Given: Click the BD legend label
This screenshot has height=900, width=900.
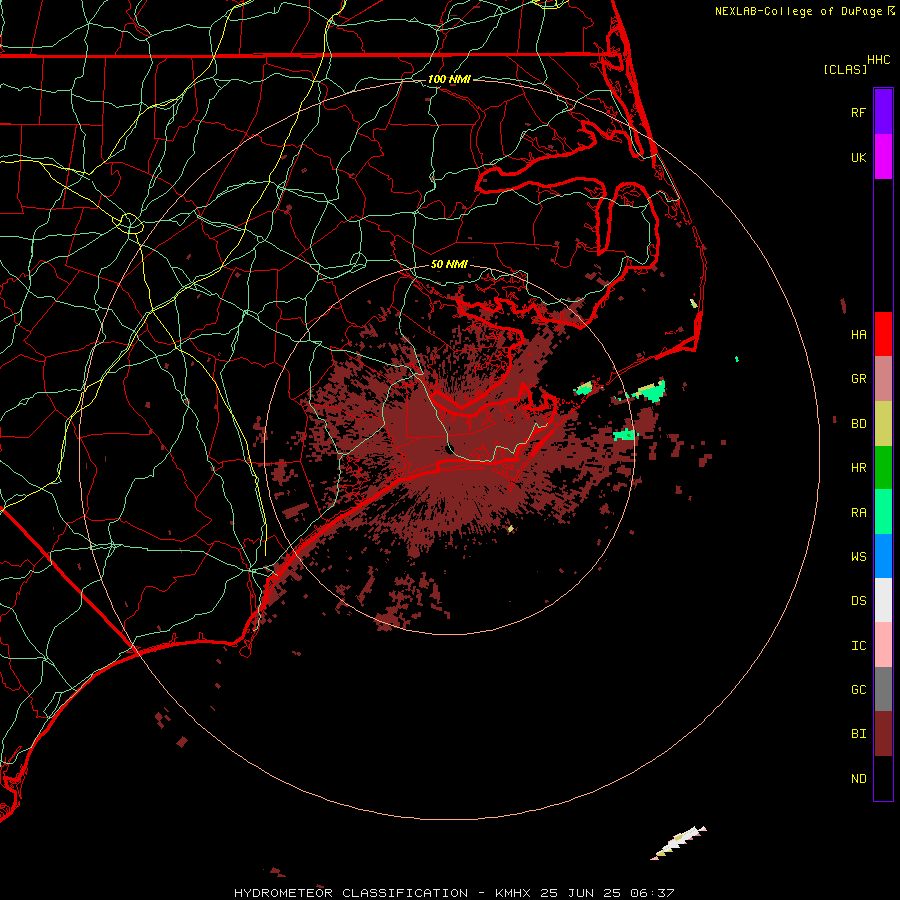Looking at the screenshot, I should click(858, 424).
